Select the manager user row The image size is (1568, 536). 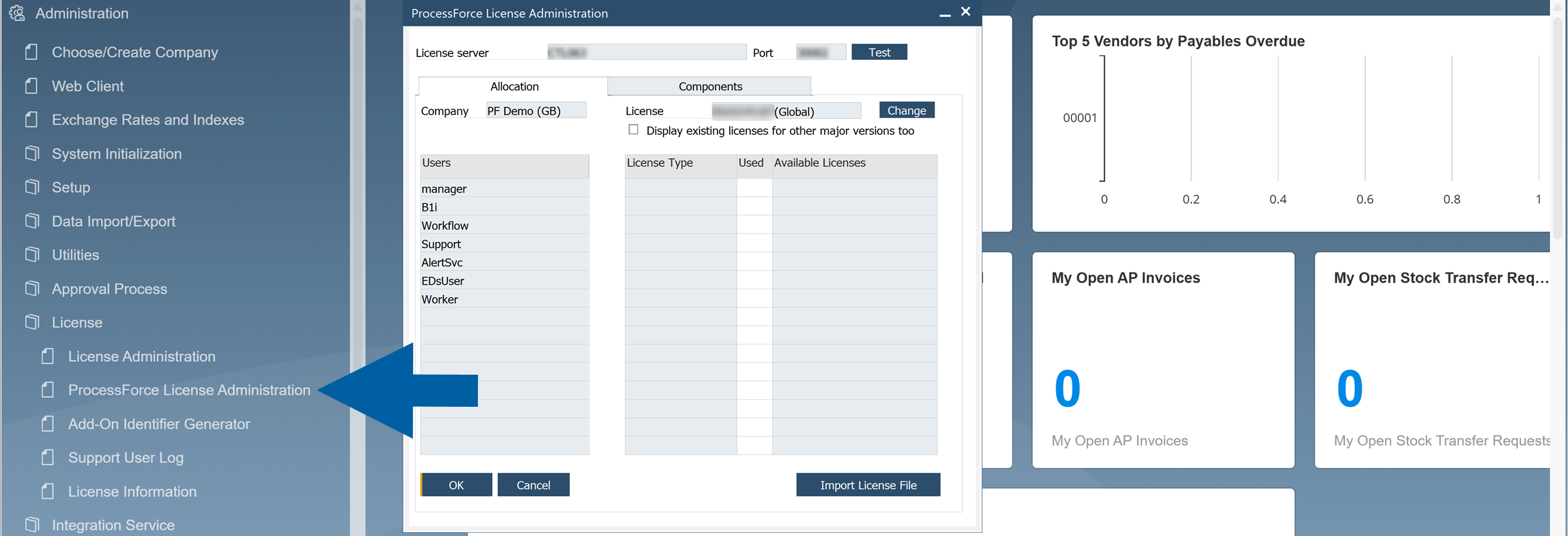coord(504,188)
